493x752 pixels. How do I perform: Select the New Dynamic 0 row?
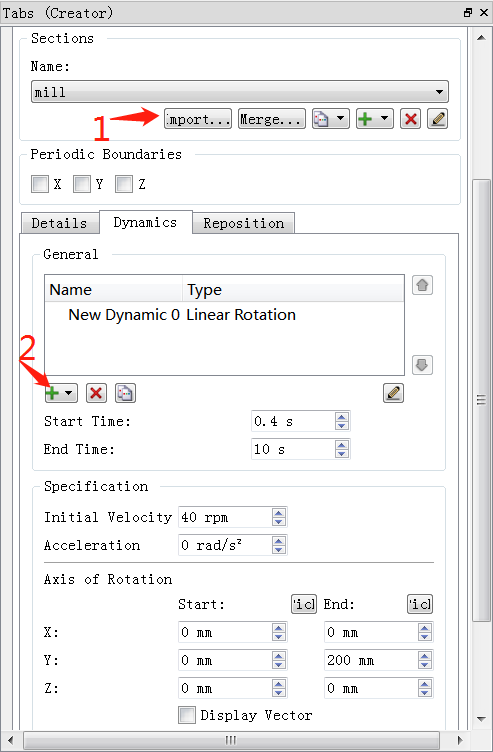[x=224, y=315]
